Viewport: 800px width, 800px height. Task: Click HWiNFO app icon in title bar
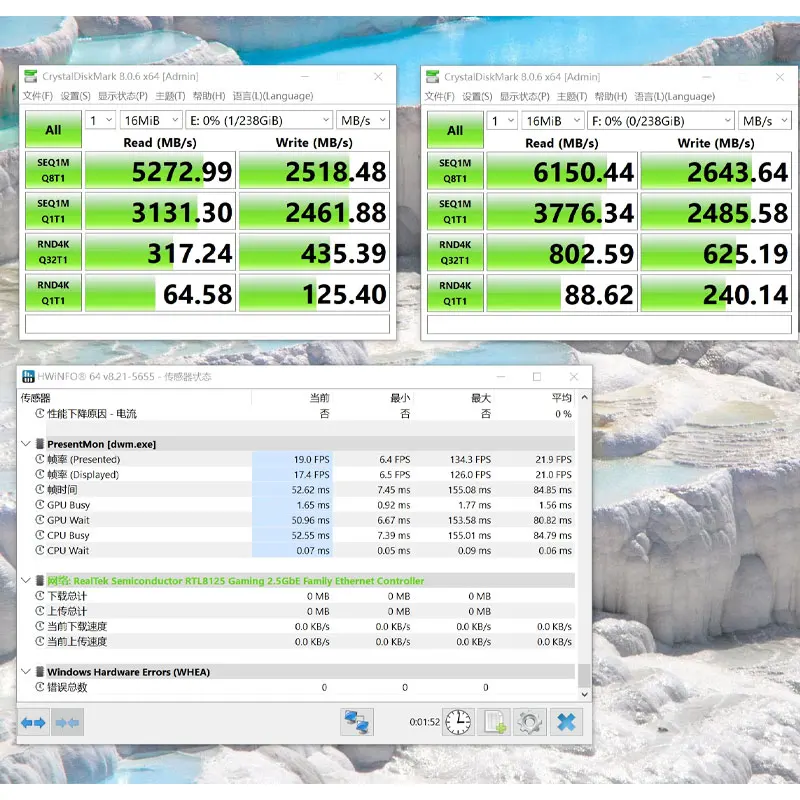point(28,377)
